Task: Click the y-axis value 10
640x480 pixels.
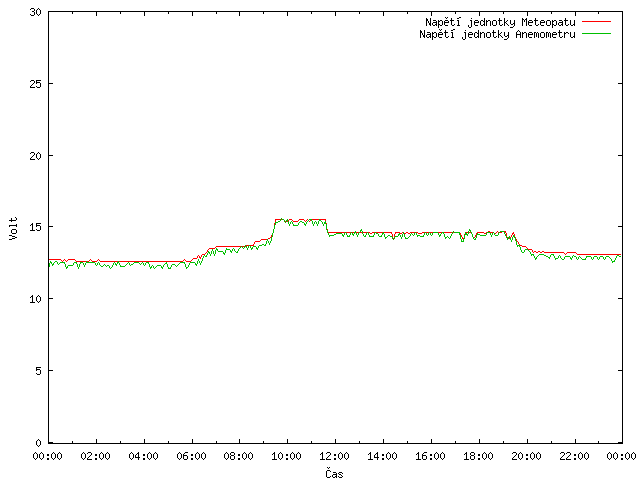Action: [x=36, y=299]
